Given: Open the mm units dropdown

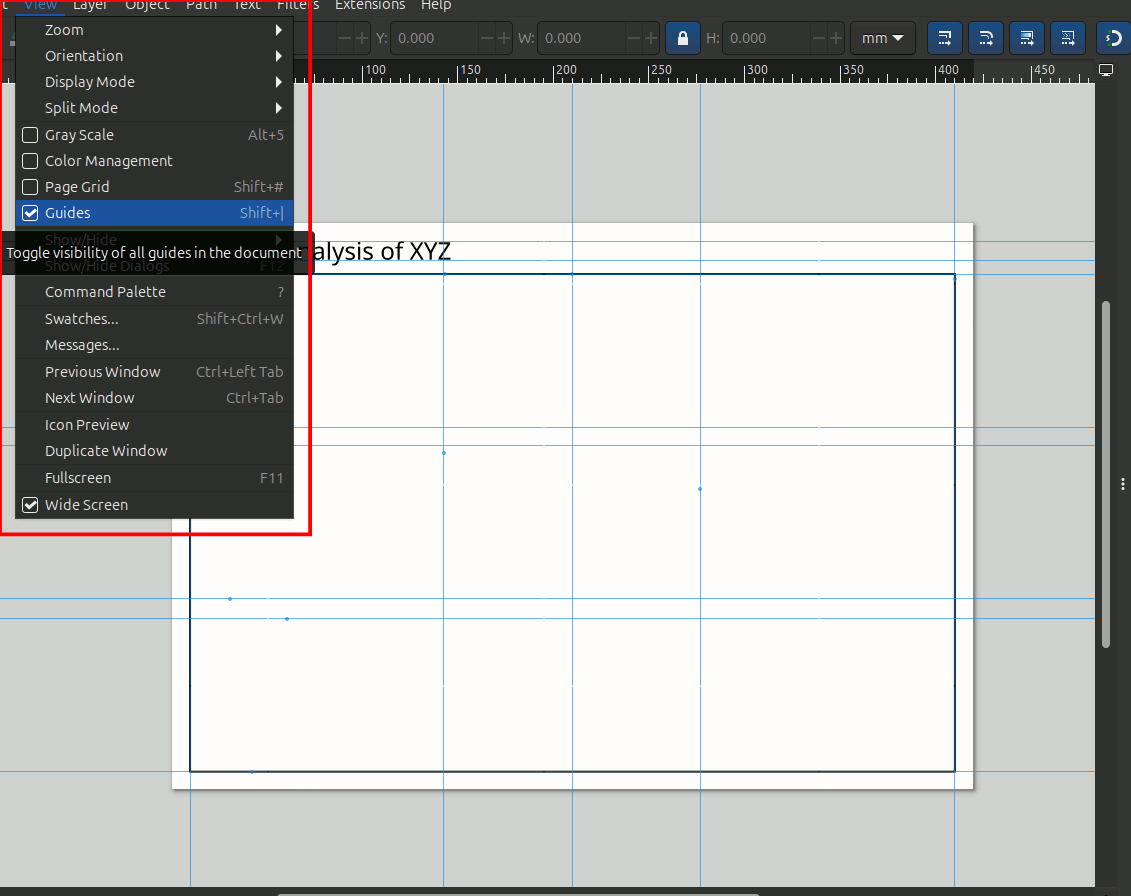Looking at the screenshot, I should pyautogui.click(x=883, y=38).
